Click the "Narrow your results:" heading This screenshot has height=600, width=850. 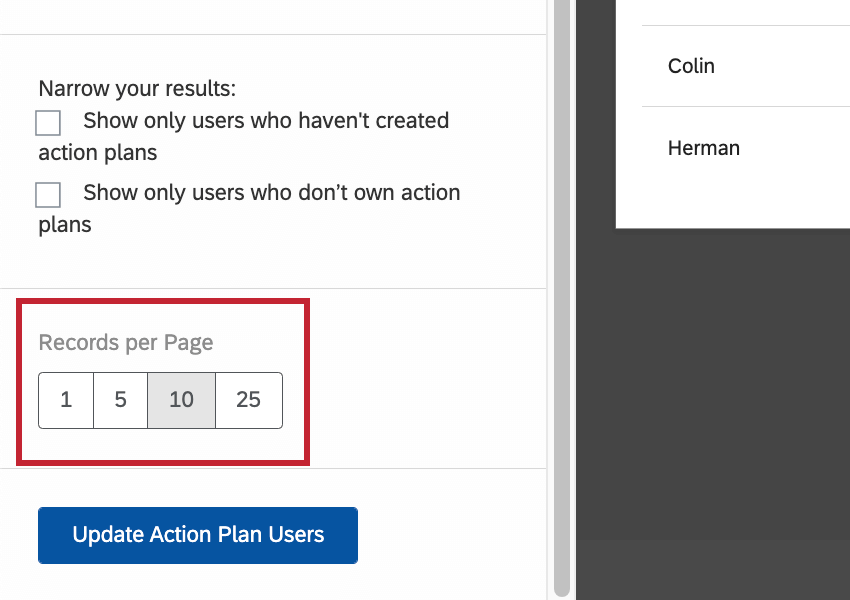137,88
